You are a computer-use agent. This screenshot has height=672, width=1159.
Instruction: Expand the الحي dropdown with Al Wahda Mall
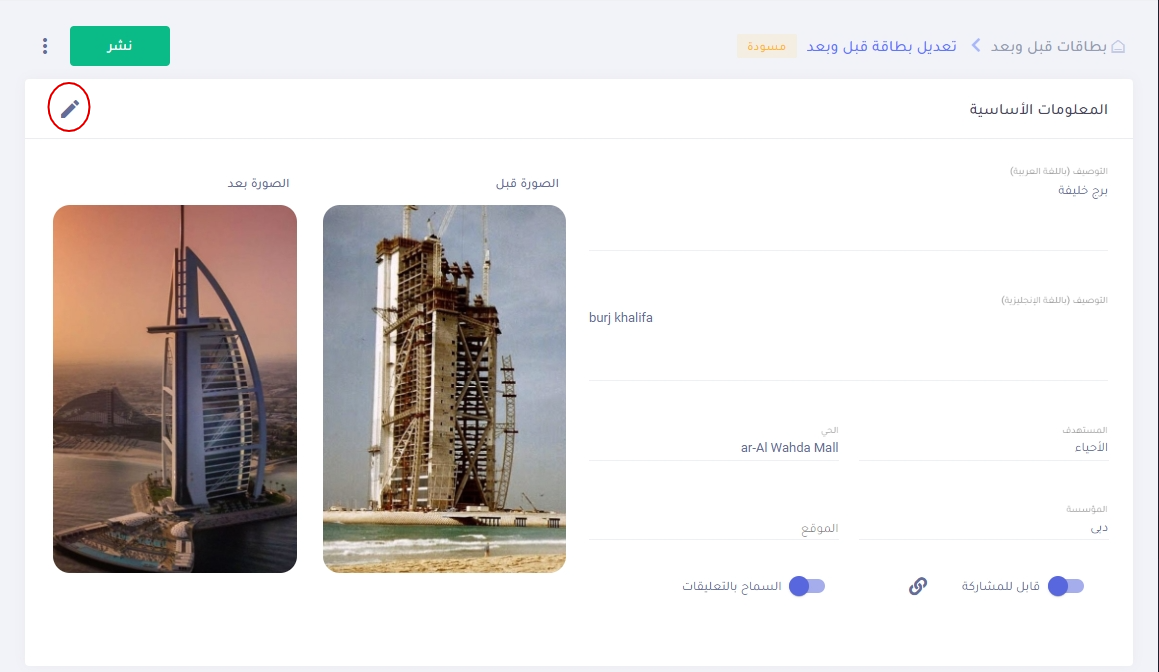click(x=713, y=447)
